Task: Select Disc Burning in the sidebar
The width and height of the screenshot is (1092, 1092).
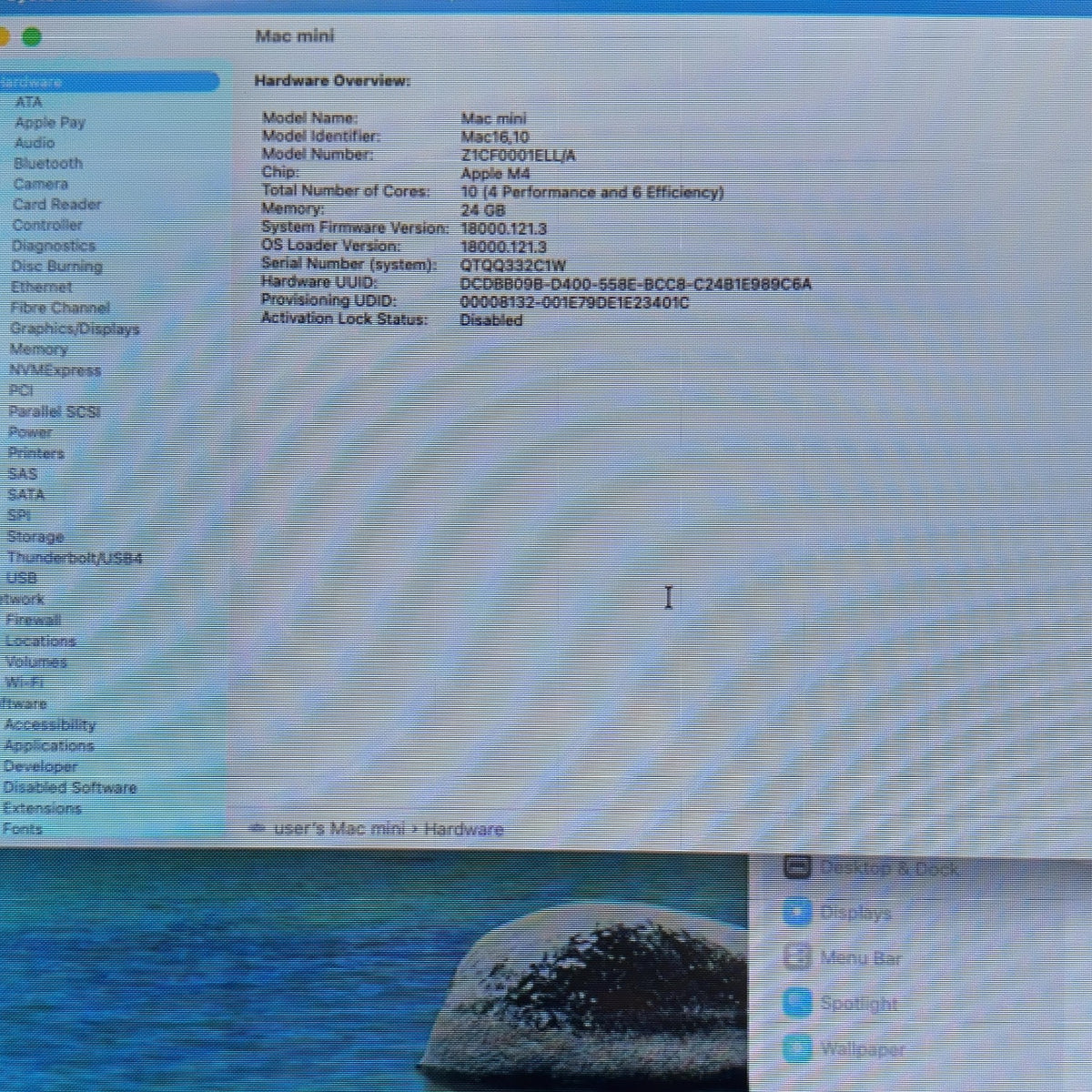Action: tap(56, 267)
